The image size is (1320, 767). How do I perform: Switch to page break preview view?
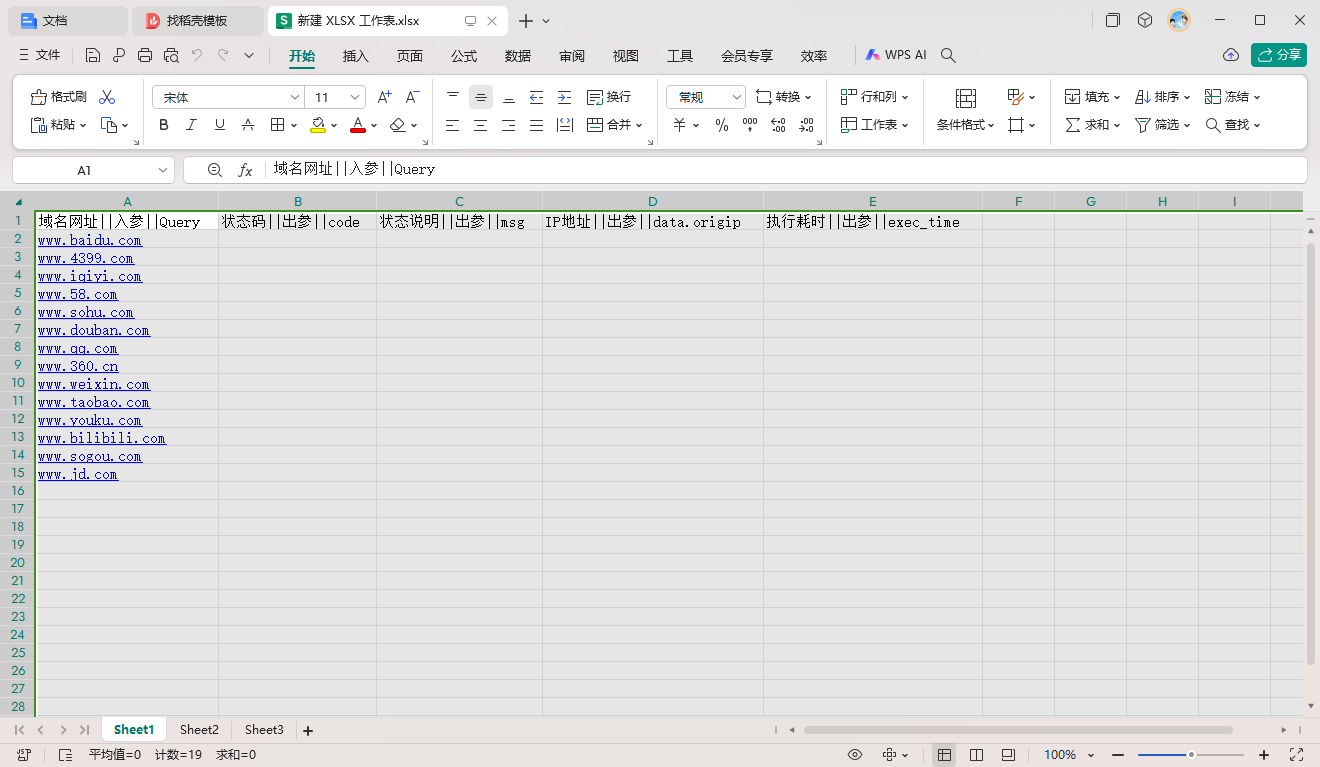977,755
